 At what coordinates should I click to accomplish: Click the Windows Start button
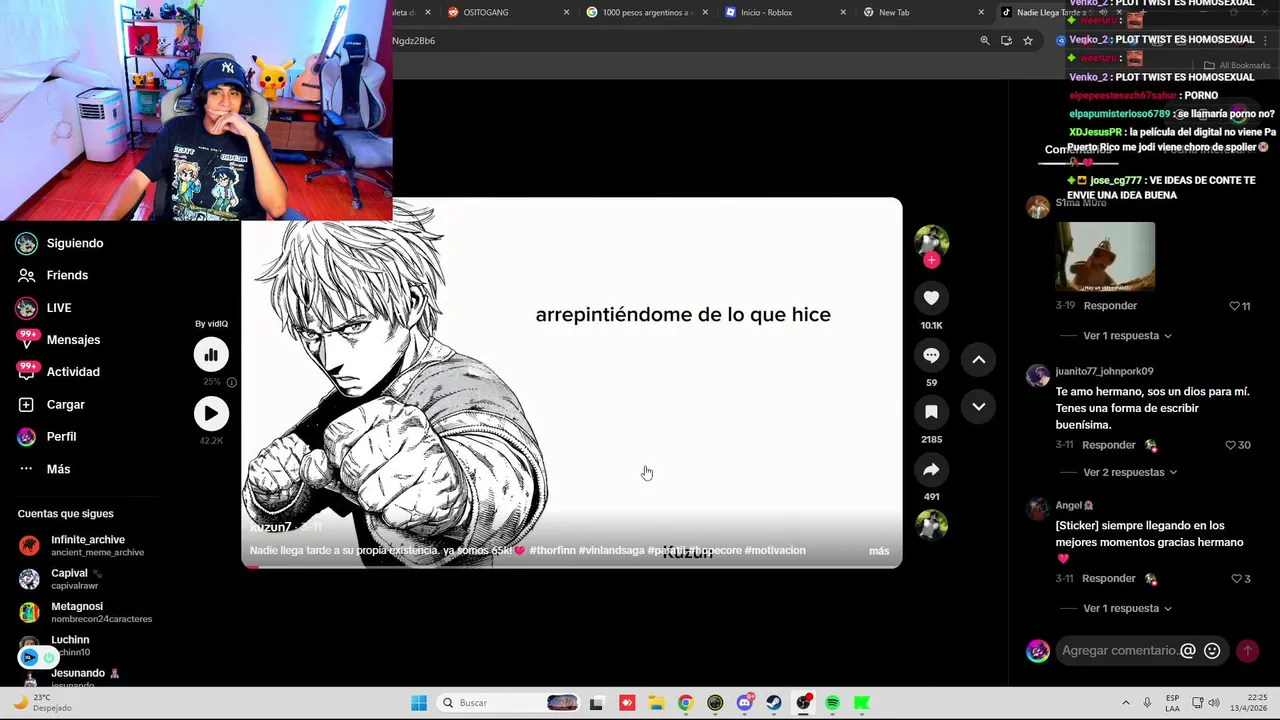click(x=419, y=703)
